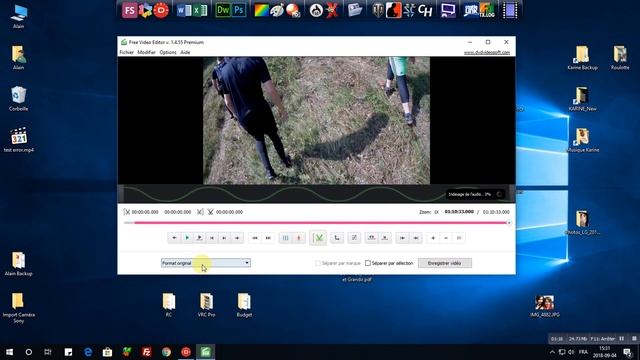This screenshot has height=360, width=640.
Task: Click the step-back arrow button
Action: (174, 238)
